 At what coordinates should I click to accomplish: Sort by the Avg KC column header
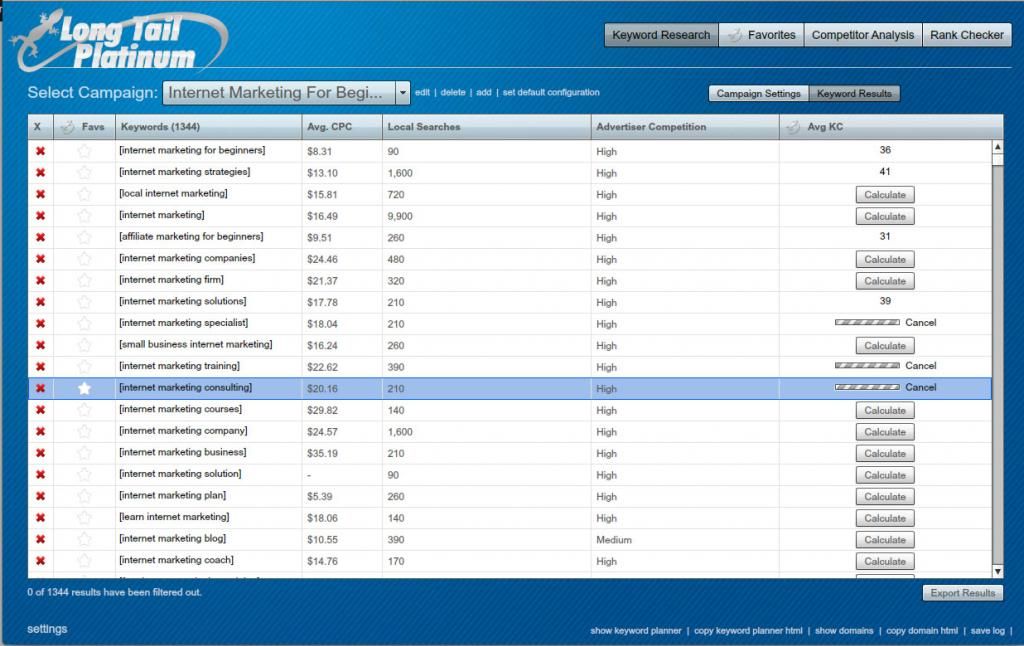[891, 127]
